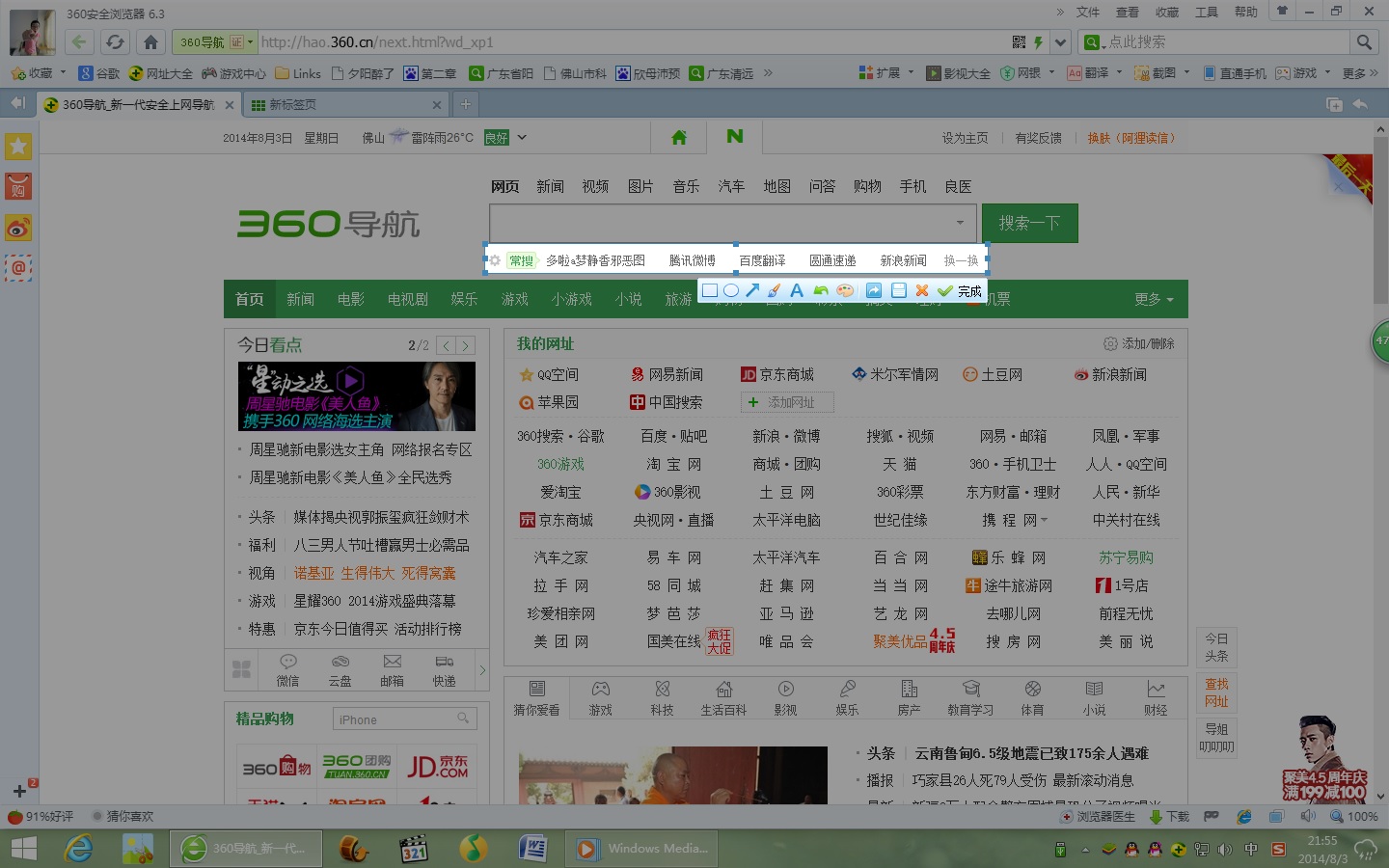Select the rectangle tool in screenshot toolbar

point(710,290)
